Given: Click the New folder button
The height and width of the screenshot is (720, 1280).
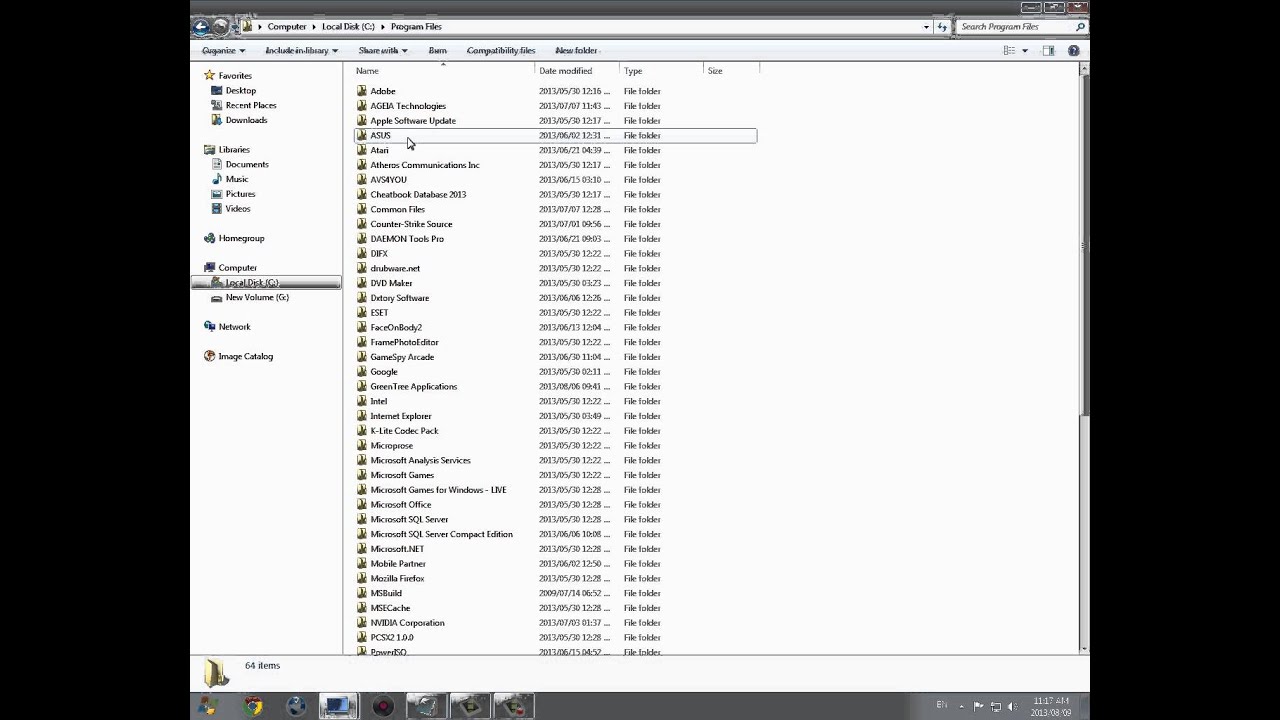Looking at the screenshot, I should pos(576,50).
